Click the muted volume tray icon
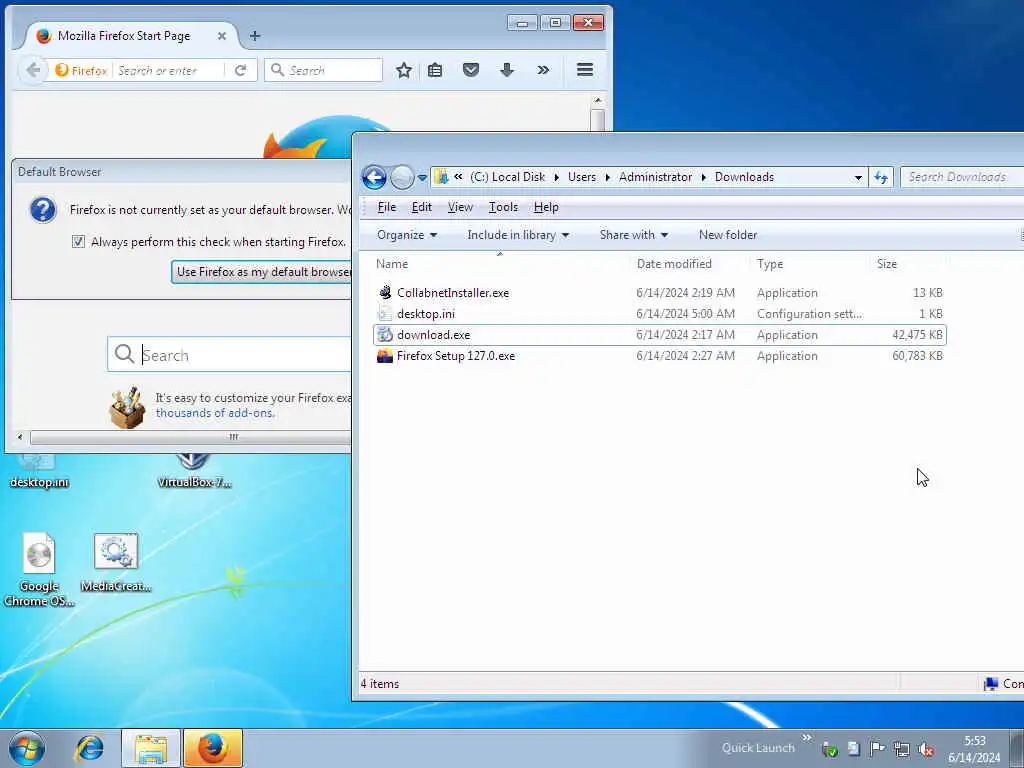This screenshot has width=1024, height=768. [x=925, y=750]
